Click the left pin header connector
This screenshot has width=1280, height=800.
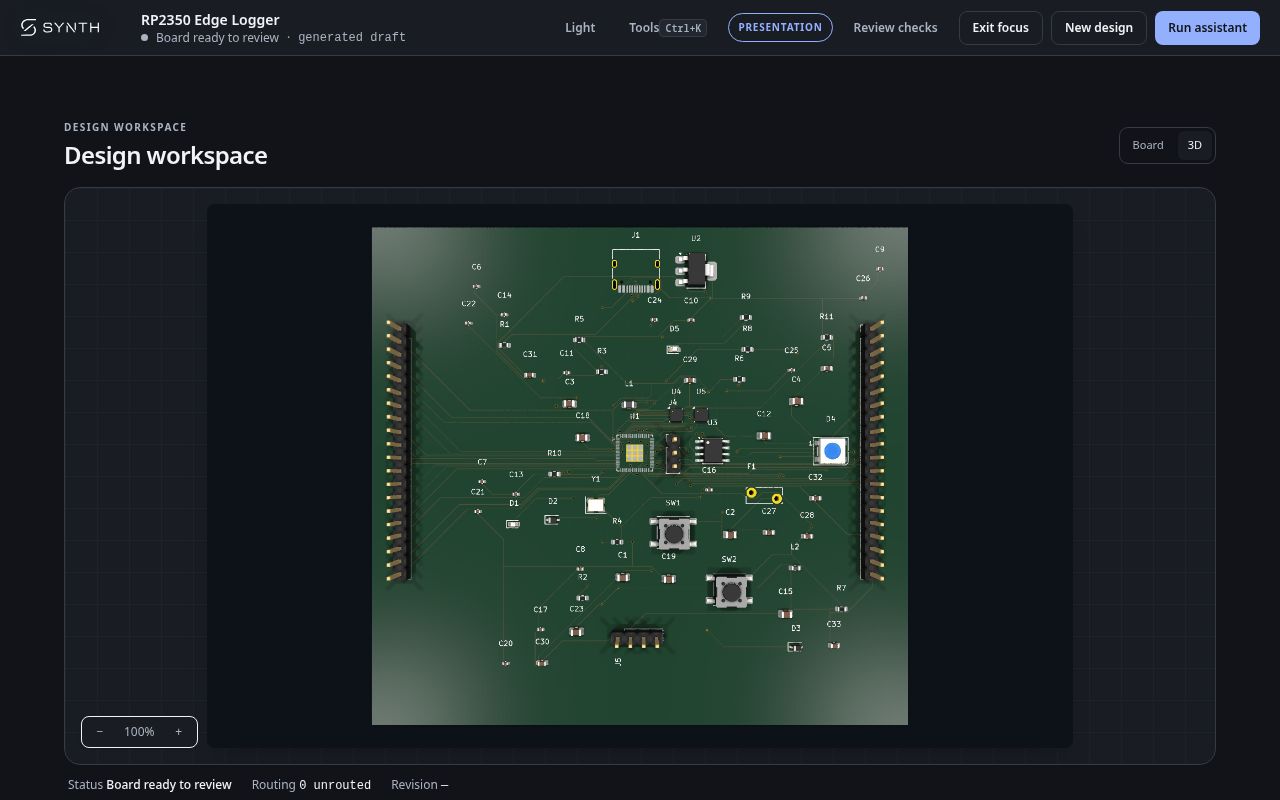click(x=400, y=449)
